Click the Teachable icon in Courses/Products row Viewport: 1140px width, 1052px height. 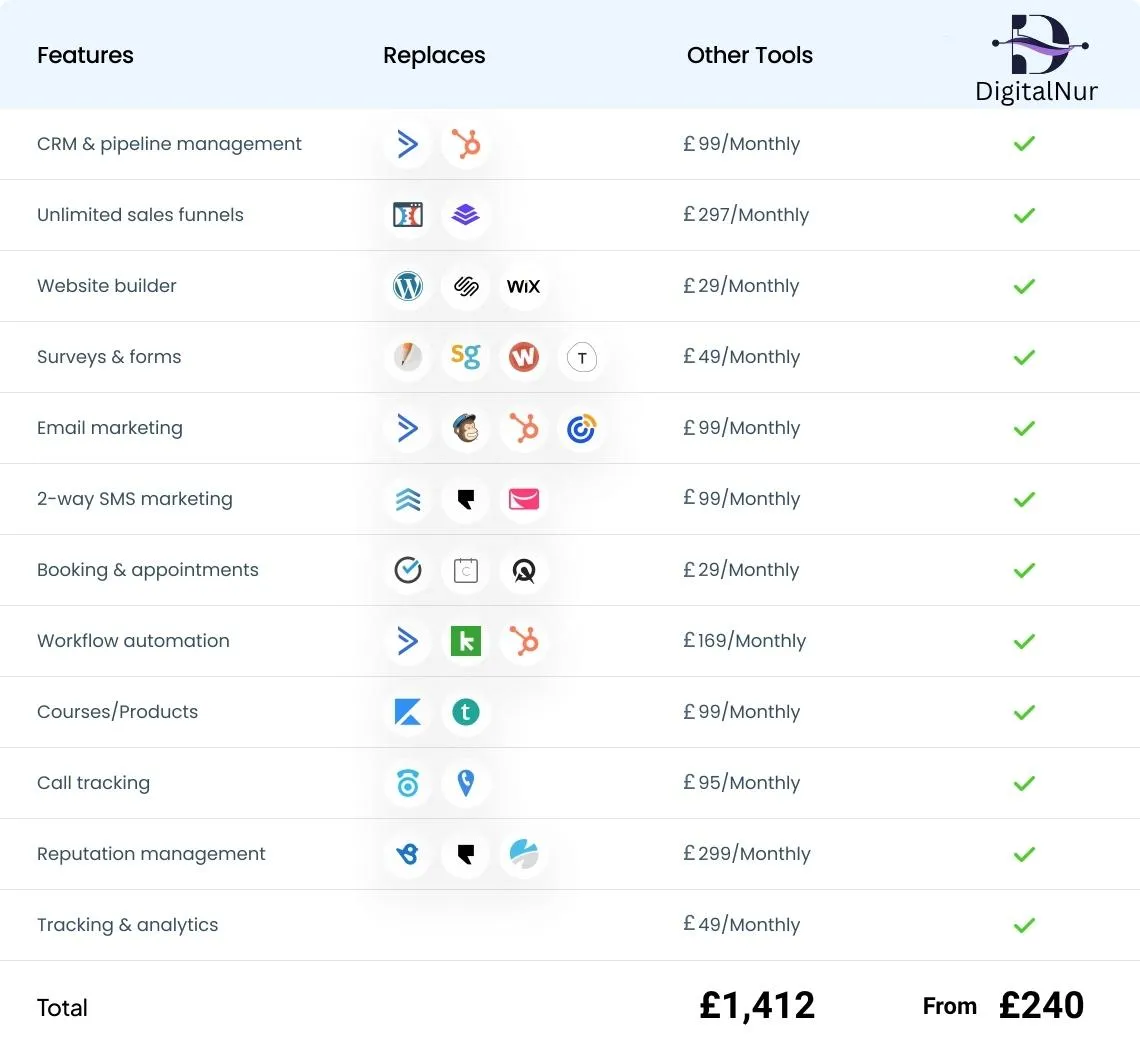point(465,712)
